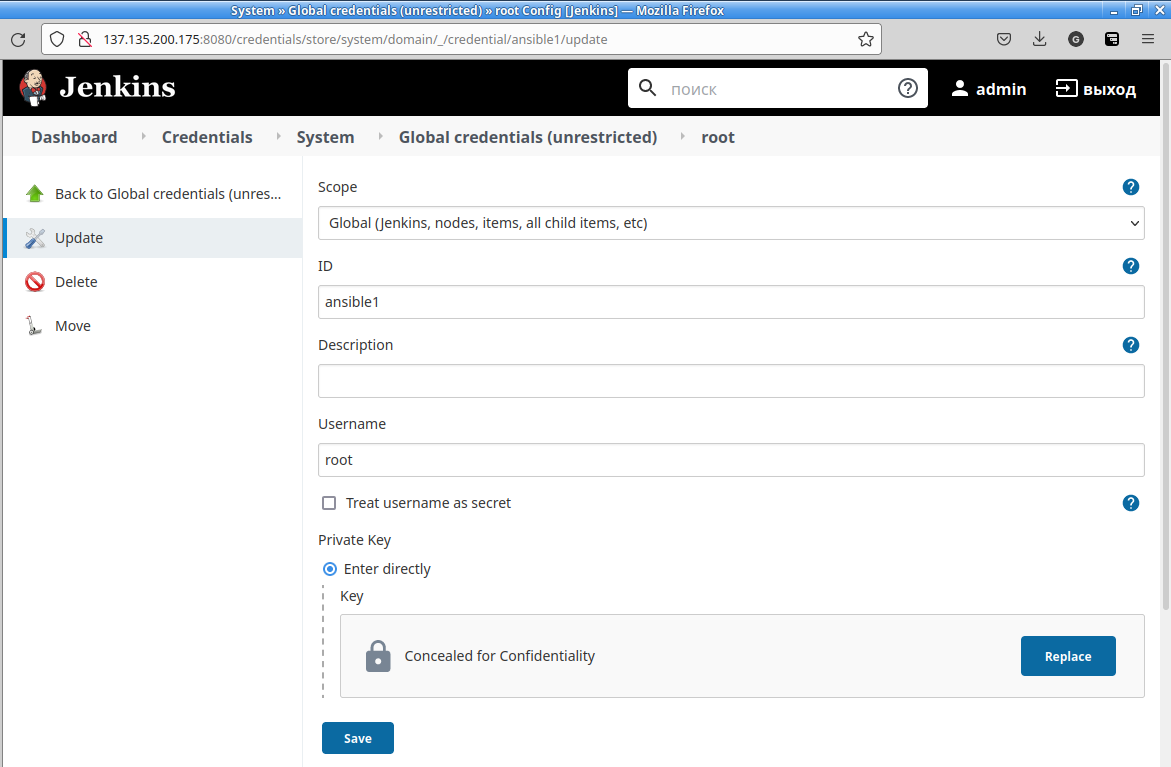
Task: Open Firefox hamburger menu
Action: (1148, 40)
